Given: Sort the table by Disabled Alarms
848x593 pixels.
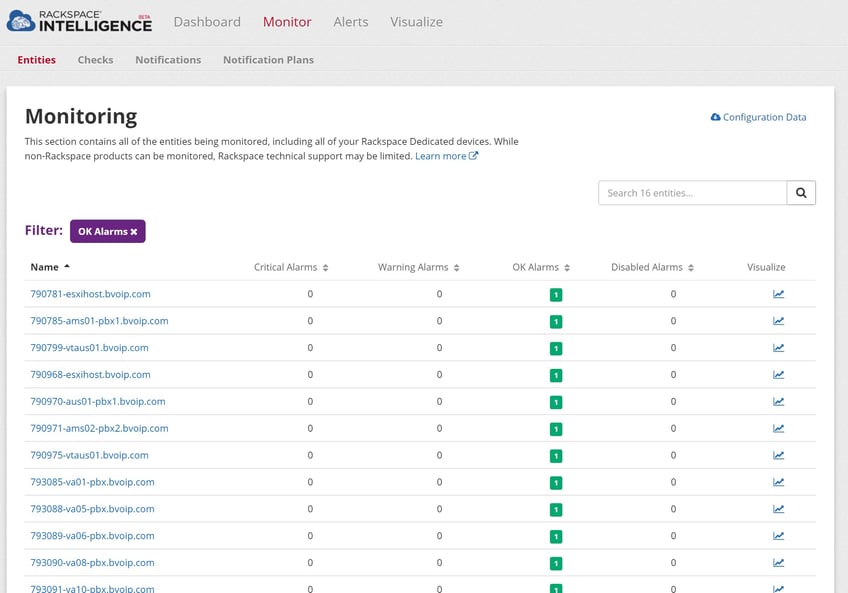Looking at the screenshot, I should pyautogui.click(x=652, y=267).
